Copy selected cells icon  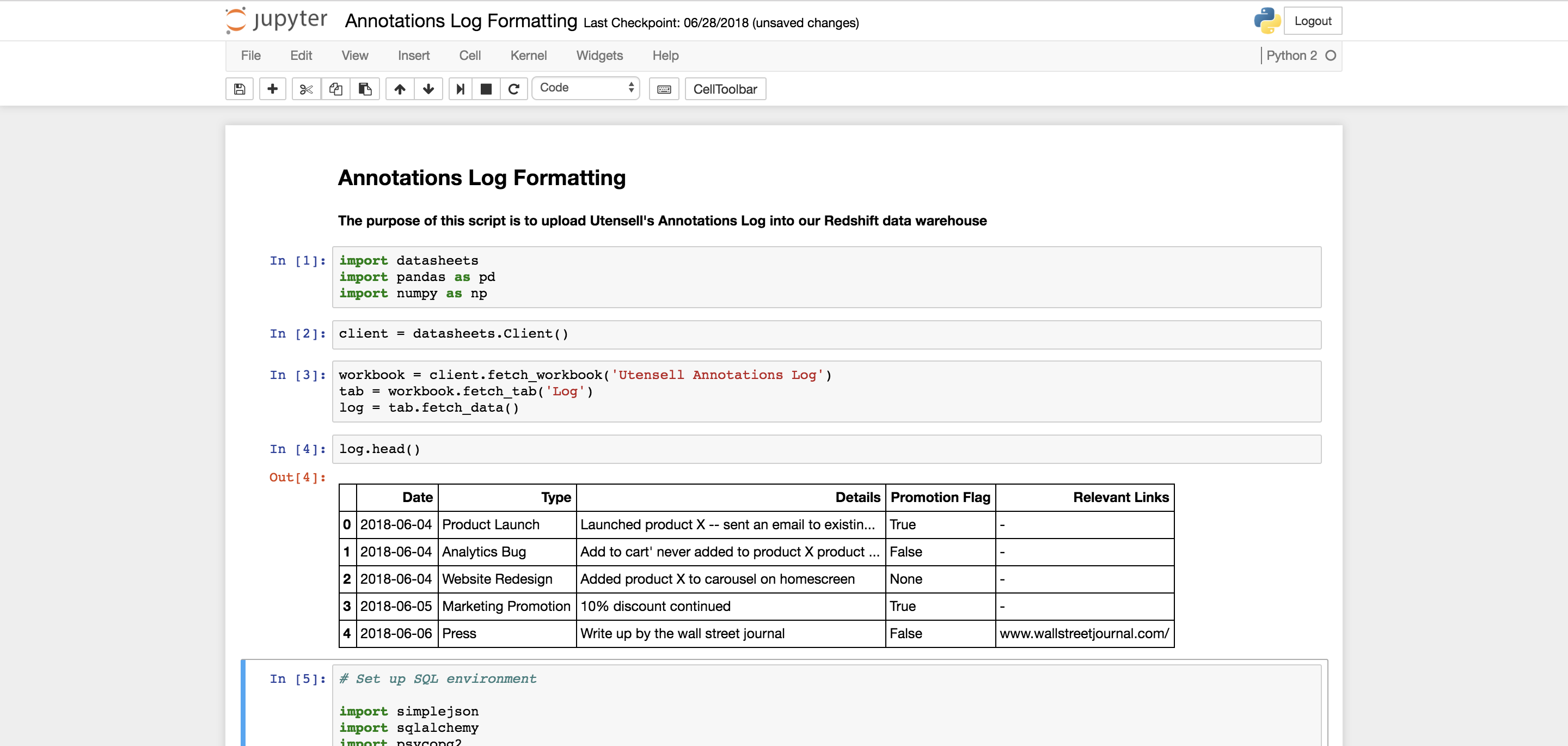click(x=335, y=89)
